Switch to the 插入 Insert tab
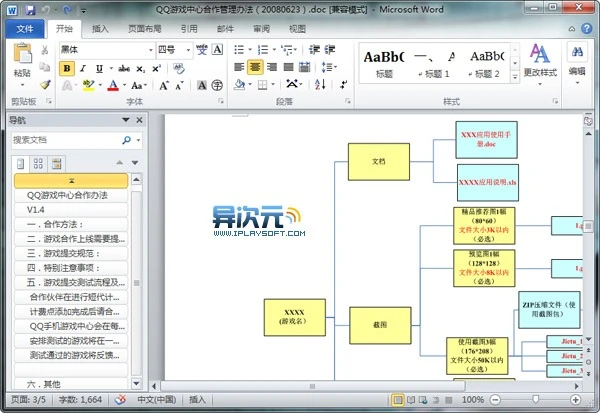600x413 pixels. tap(100, 29)
